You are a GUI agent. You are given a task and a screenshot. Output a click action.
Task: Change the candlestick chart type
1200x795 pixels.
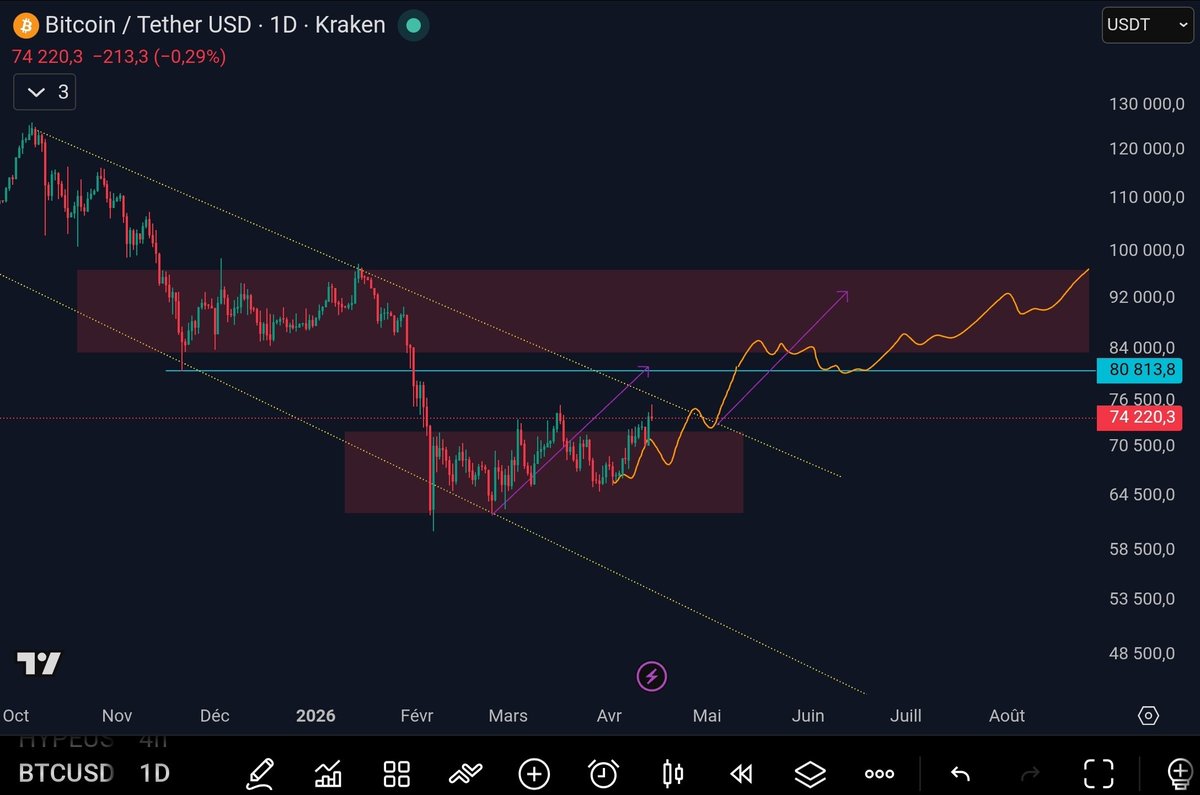click(x=672, y=773)
